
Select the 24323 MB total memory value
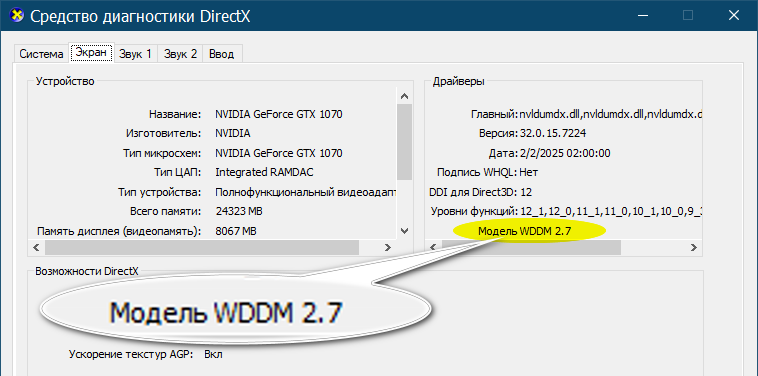point(239,212)
